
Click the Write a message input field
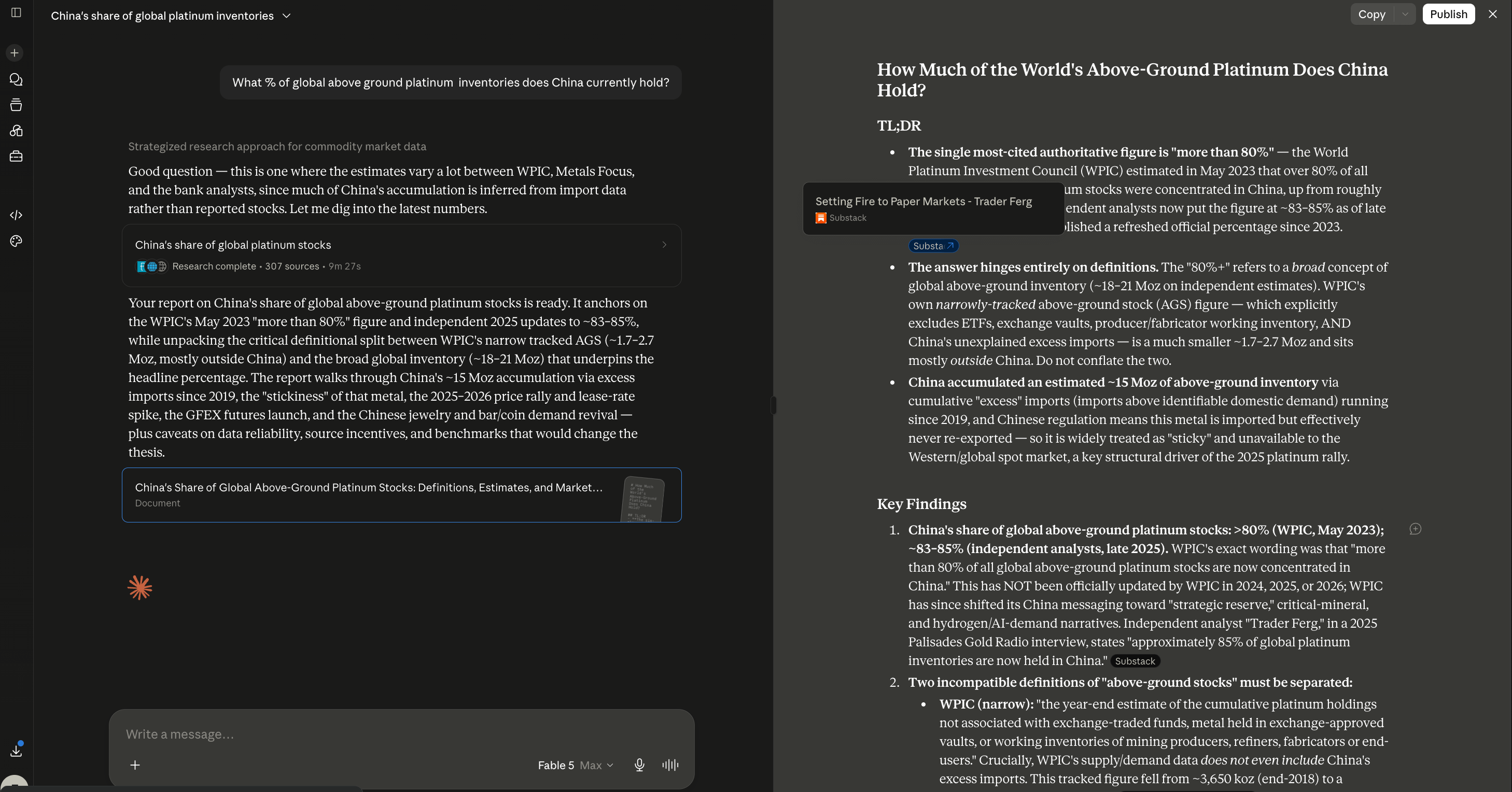401,734
